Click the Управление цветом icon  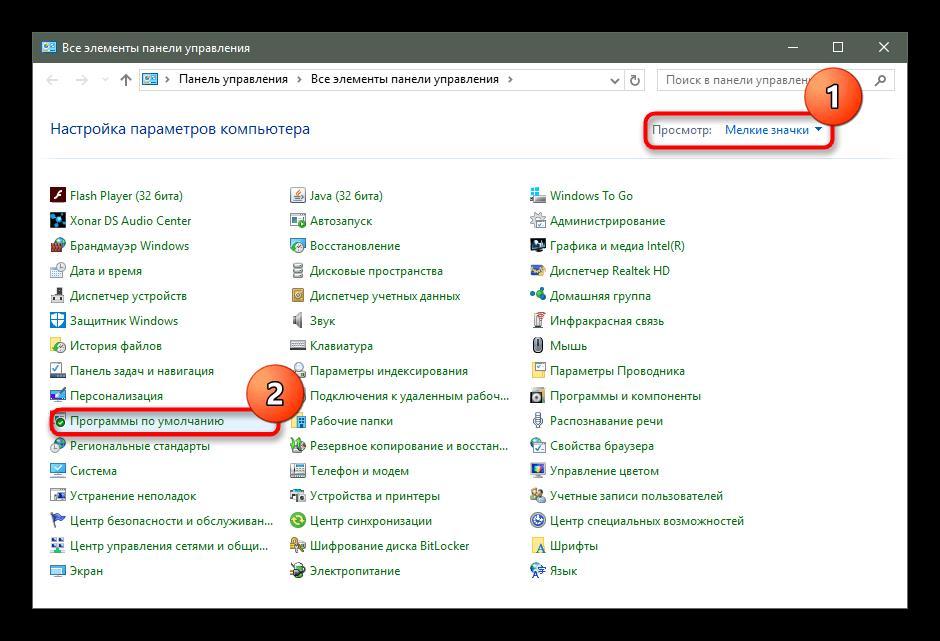(x=538, y=471)
